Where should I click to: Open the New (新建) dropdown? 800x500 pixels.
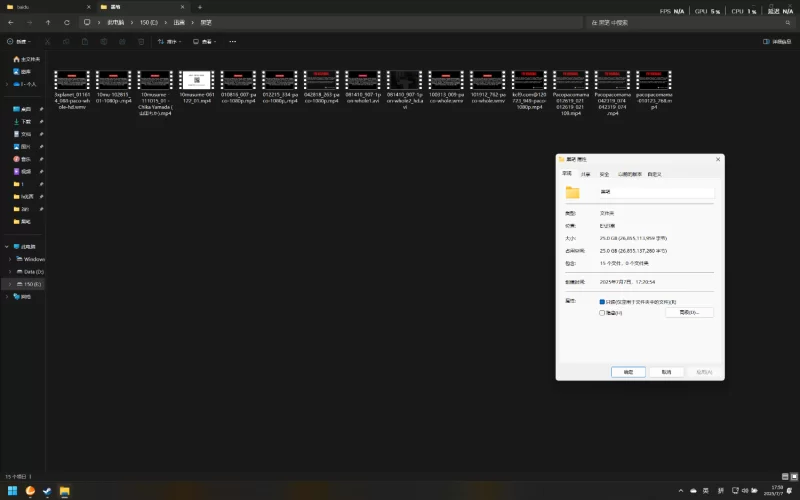pyautogui.click(x=19, y=41)
